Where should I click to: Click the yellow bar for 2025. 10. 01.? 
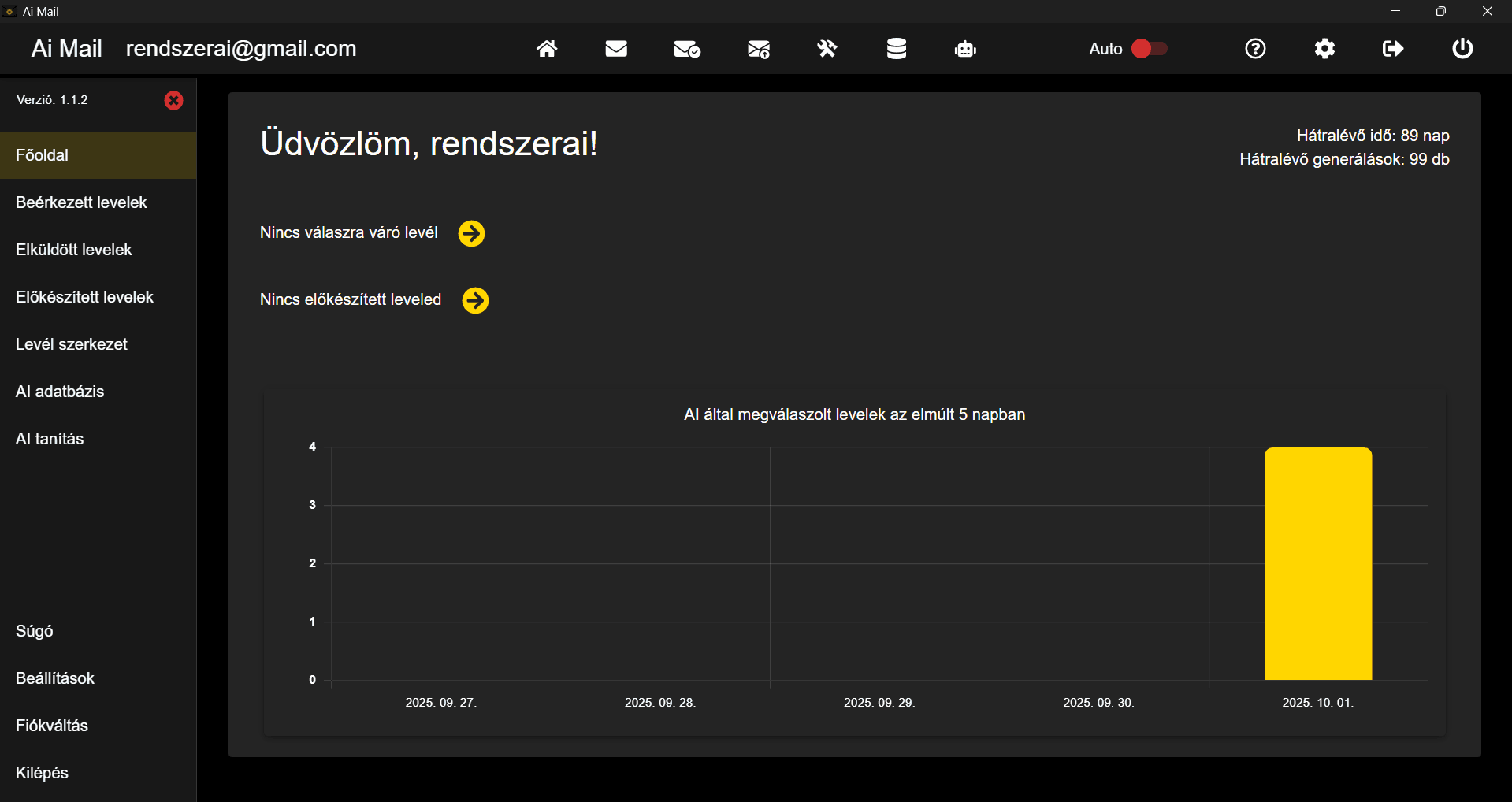(1317, 563)
